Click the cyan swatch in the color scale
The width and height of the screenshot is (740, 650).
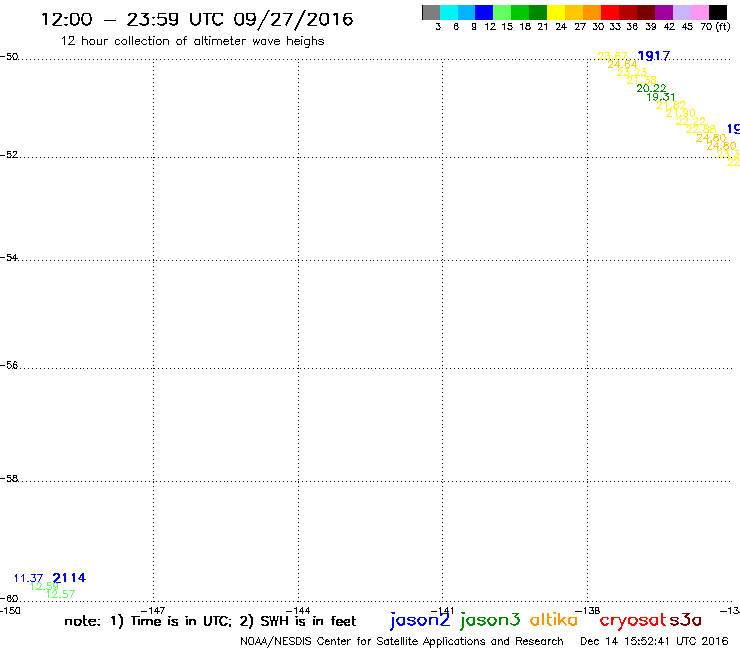point(449,12)
